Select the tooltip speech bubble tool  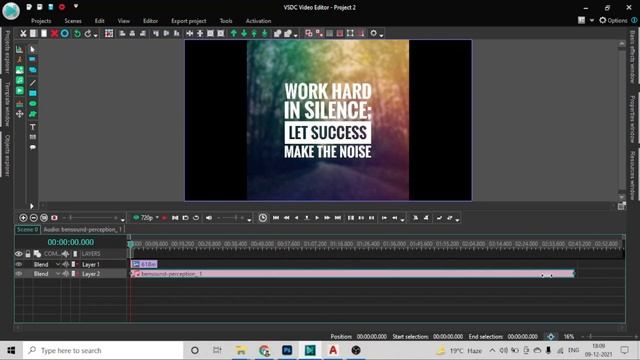click(33, 147)
